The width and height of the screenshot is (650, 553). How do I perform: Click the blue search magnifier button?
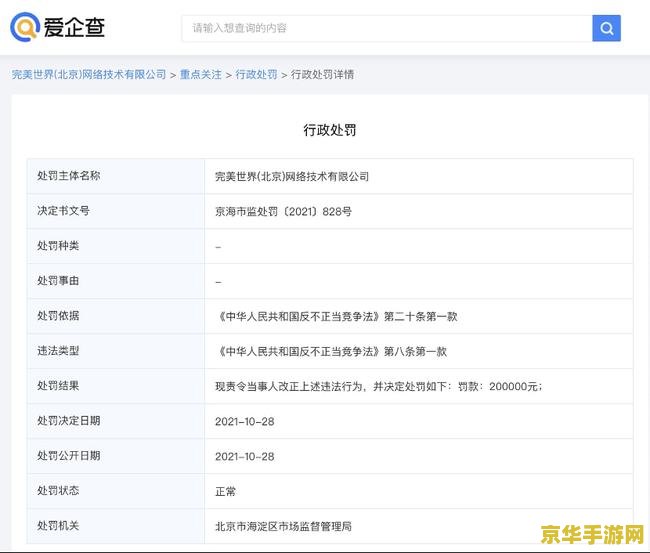click(x=606, y=28)
